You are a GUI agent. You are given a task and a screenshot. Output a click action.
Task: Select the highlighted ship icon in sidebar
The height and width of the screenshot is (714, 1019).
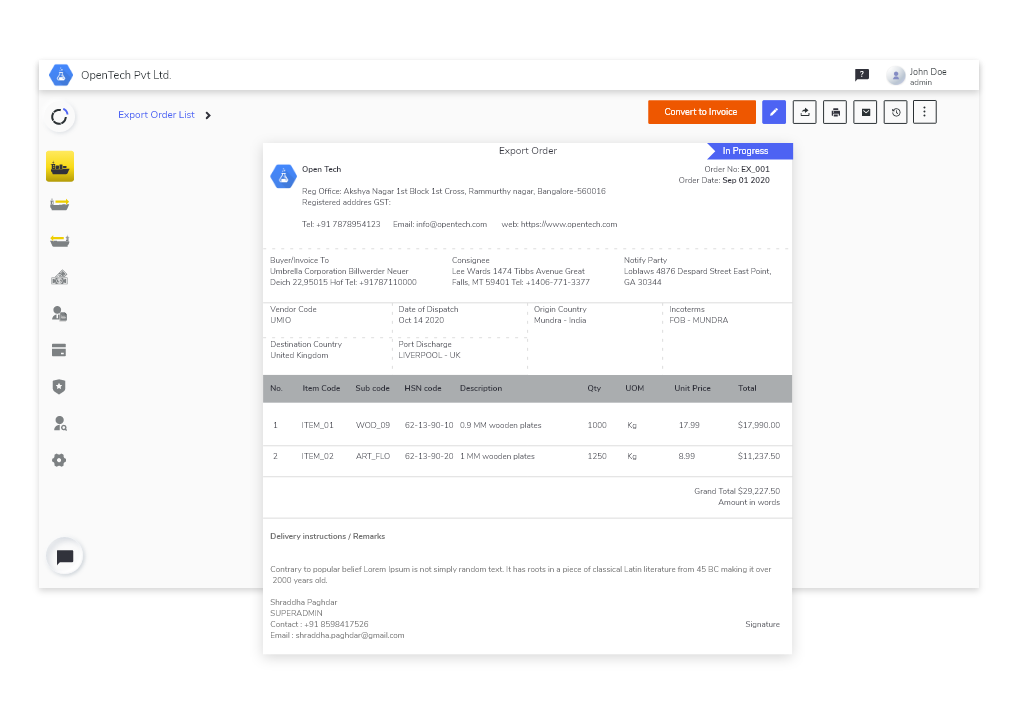[60, 167]
